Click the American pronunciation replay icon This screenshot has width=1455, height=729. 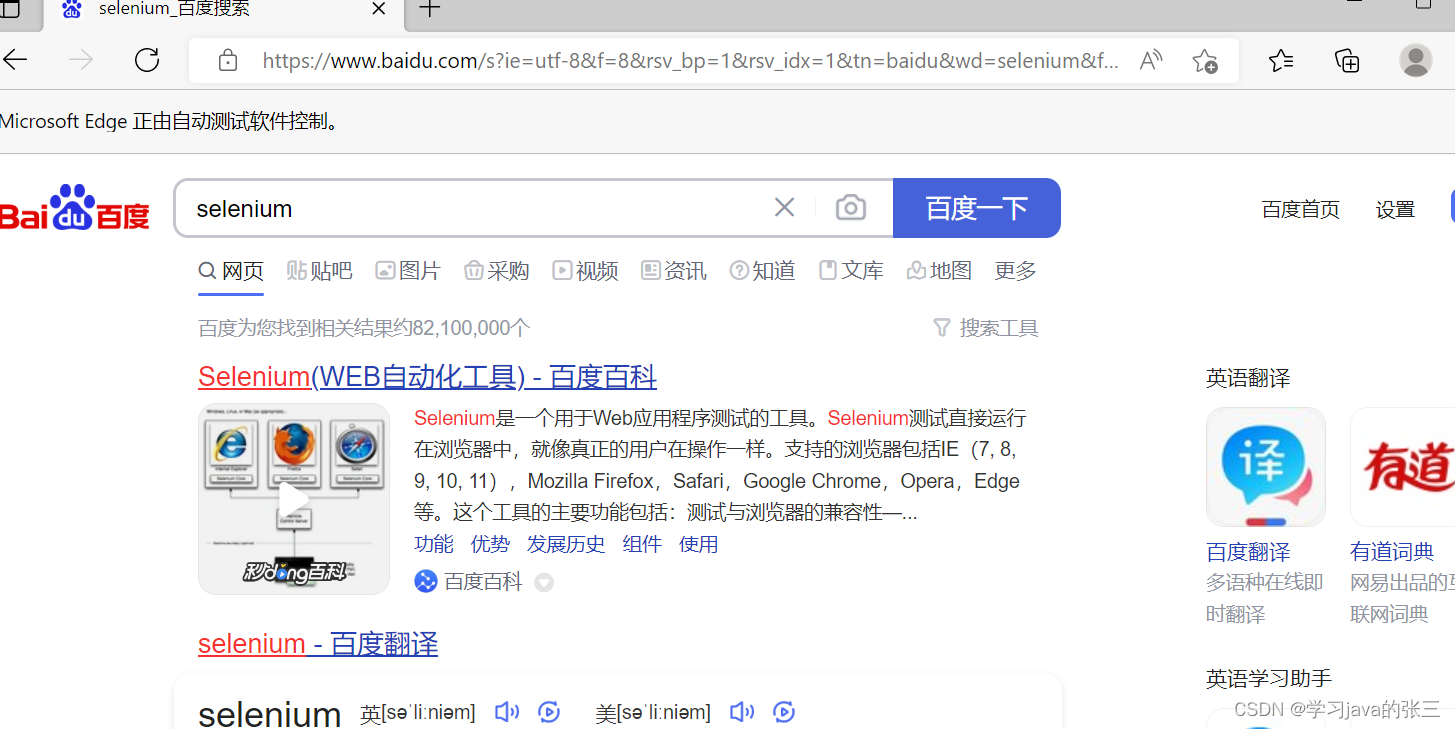[x=784, y=712]
